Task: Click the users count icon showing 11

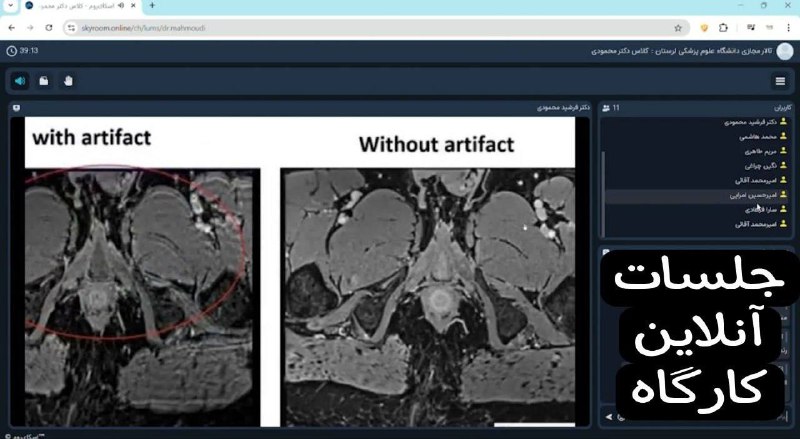Action: (x=607, y=107)
